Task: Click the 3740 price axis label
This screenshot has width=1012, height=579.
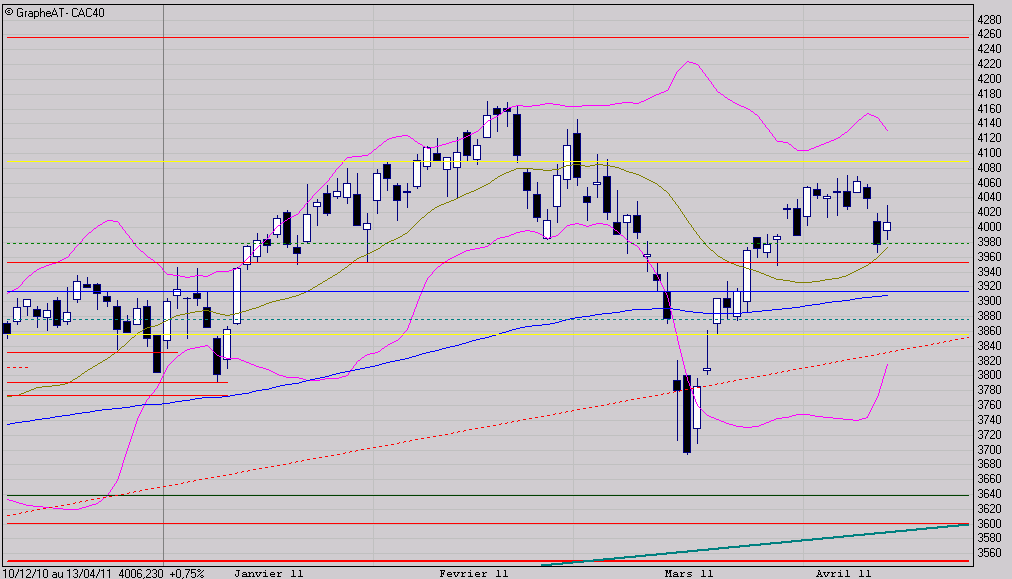Action: (989, 420)
